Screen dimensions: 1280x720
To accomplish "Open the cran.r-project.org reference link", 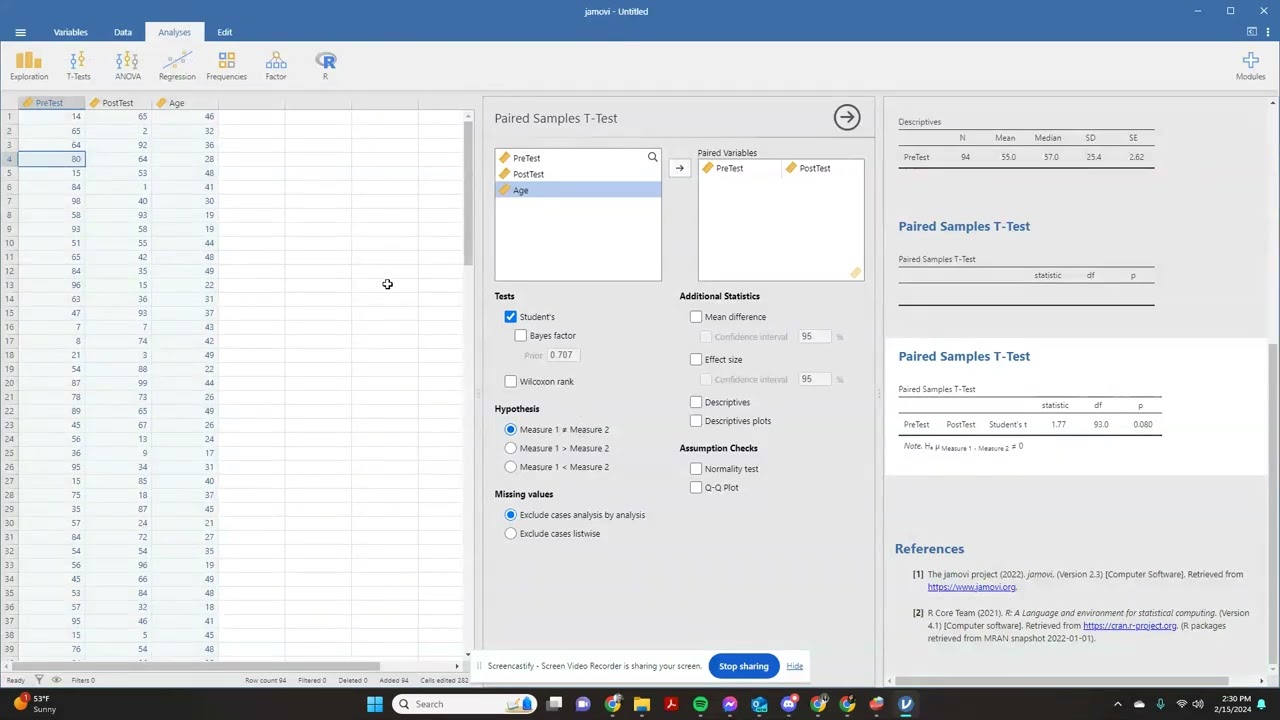I will (x=1129, y=626).
